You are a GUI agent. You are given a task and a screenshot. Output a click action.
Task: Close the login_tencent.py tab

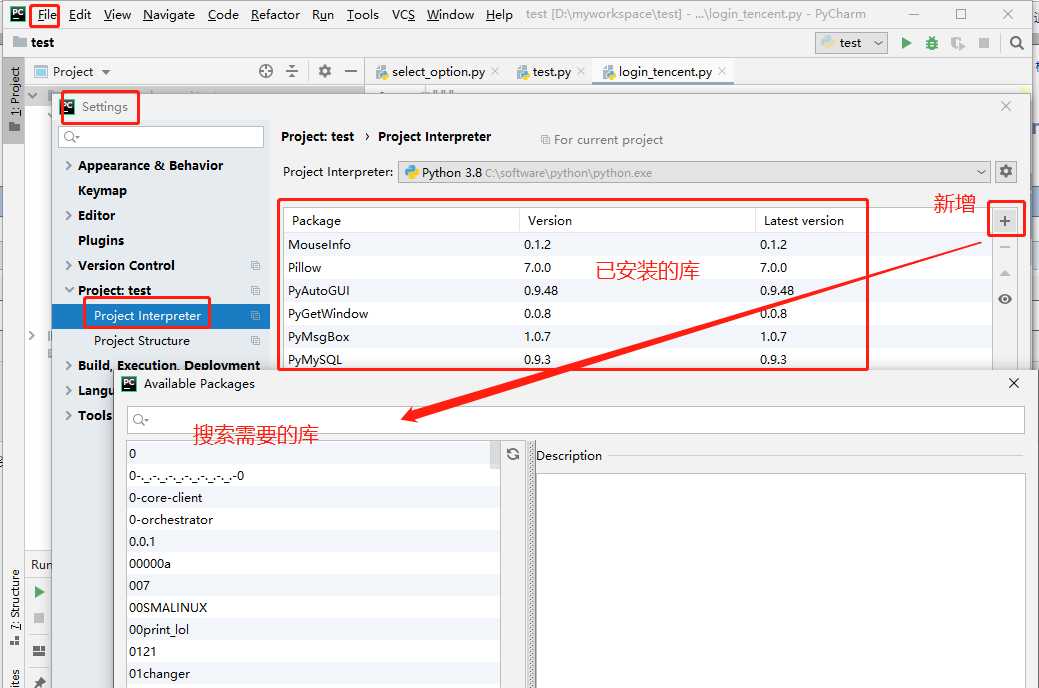pyautogui.click(x=722, y=71)
